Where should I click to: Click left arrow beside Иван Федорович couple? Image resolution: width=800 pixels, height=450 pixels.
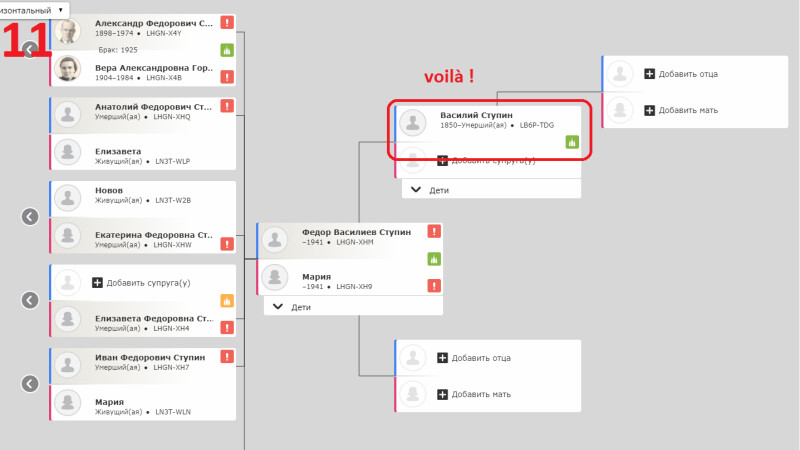tap(30, 384)
